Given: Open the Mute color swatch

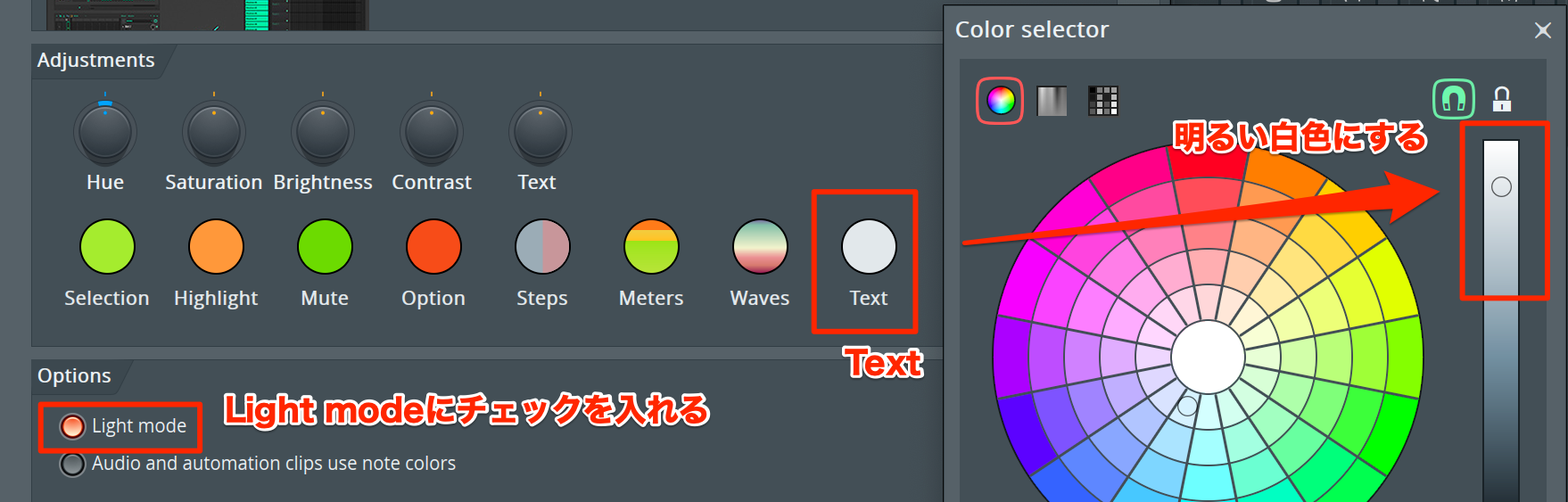Looking at the screenshot, I should 325,246.
